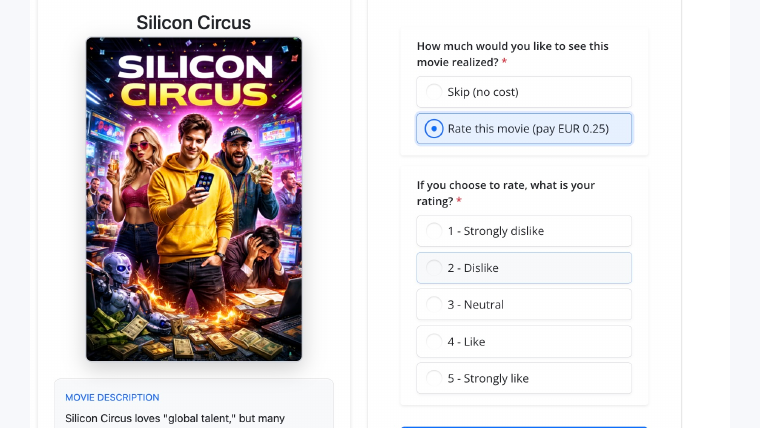Click the red asterisk after "your rating?"
Viewport: 760px width, 428px height.
click(x=459, y=201)
